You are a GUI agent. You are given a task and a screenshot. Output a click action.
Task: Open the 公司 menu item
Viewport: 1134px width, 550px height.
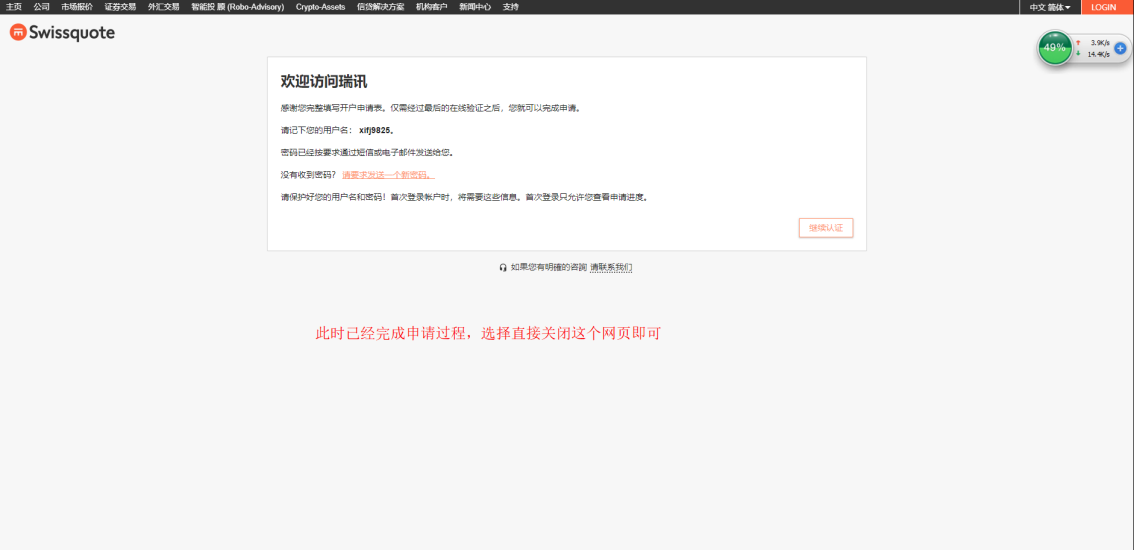pos(41,7)
